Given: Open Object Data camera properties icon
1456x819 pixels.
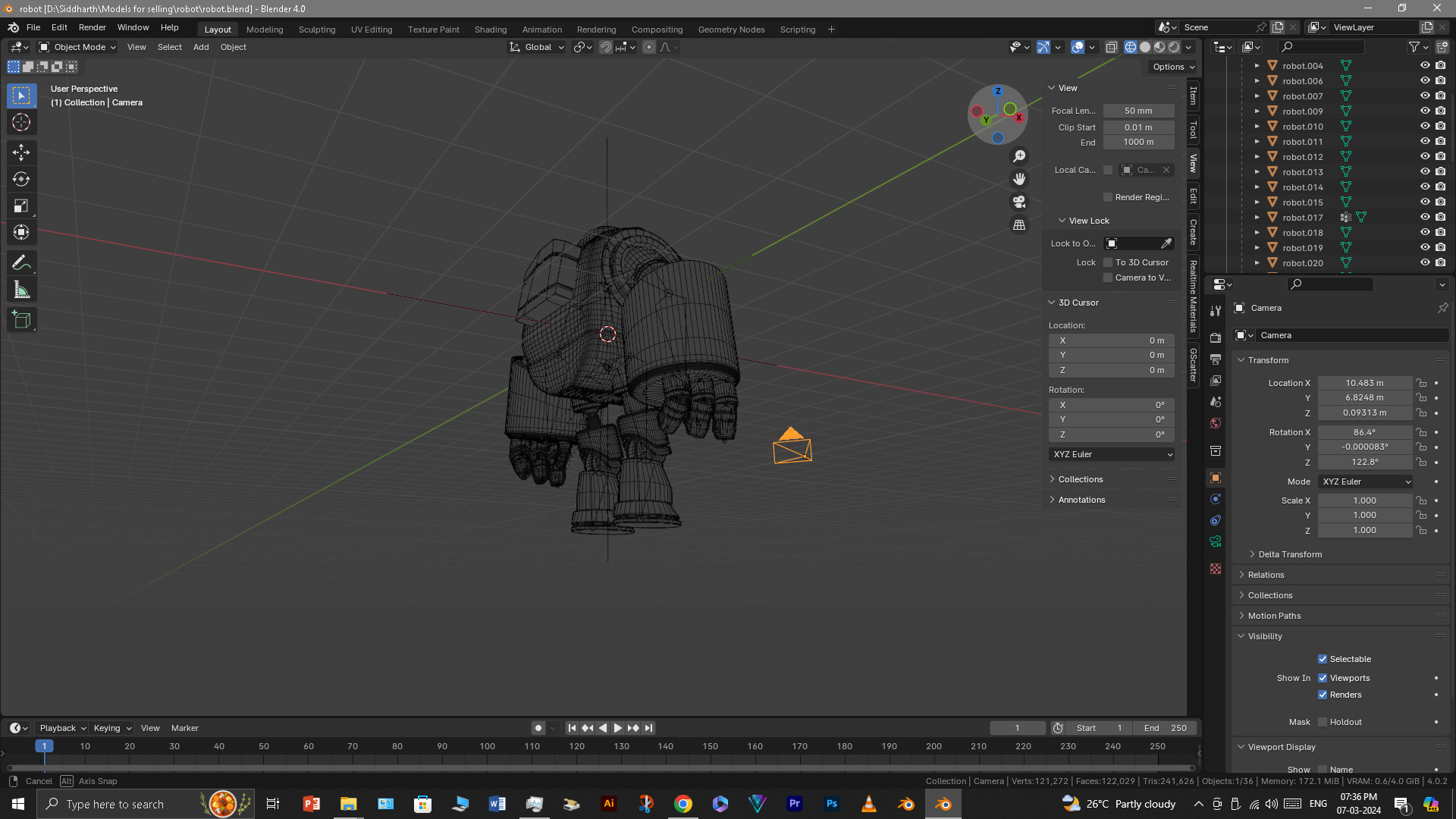Looking at the screenshot, I should coord(1216,541).
